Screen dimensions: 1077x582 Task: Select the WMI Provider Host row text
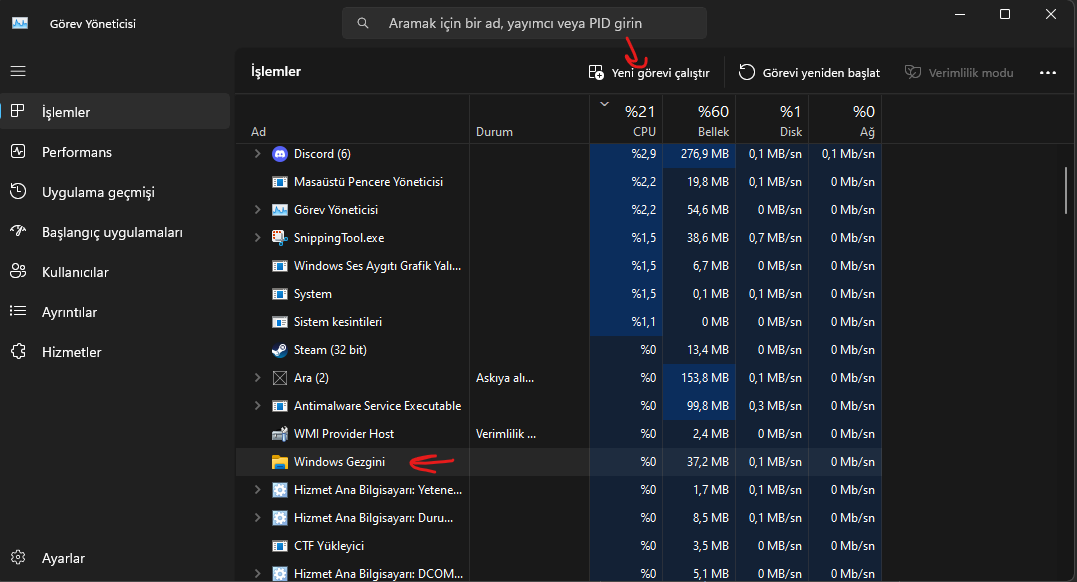[x=344, y=434]
